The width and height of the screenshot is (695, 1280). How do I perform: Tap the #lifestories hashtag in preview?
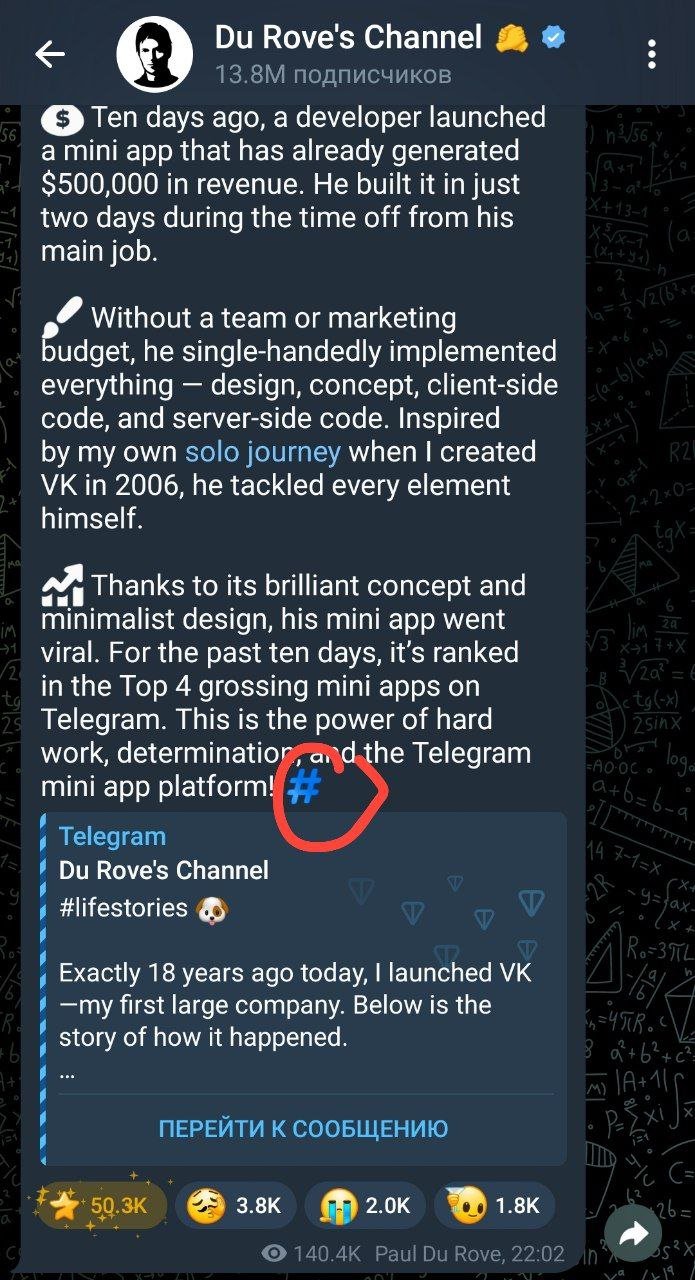pyautogui.click(x=123, y=907)
